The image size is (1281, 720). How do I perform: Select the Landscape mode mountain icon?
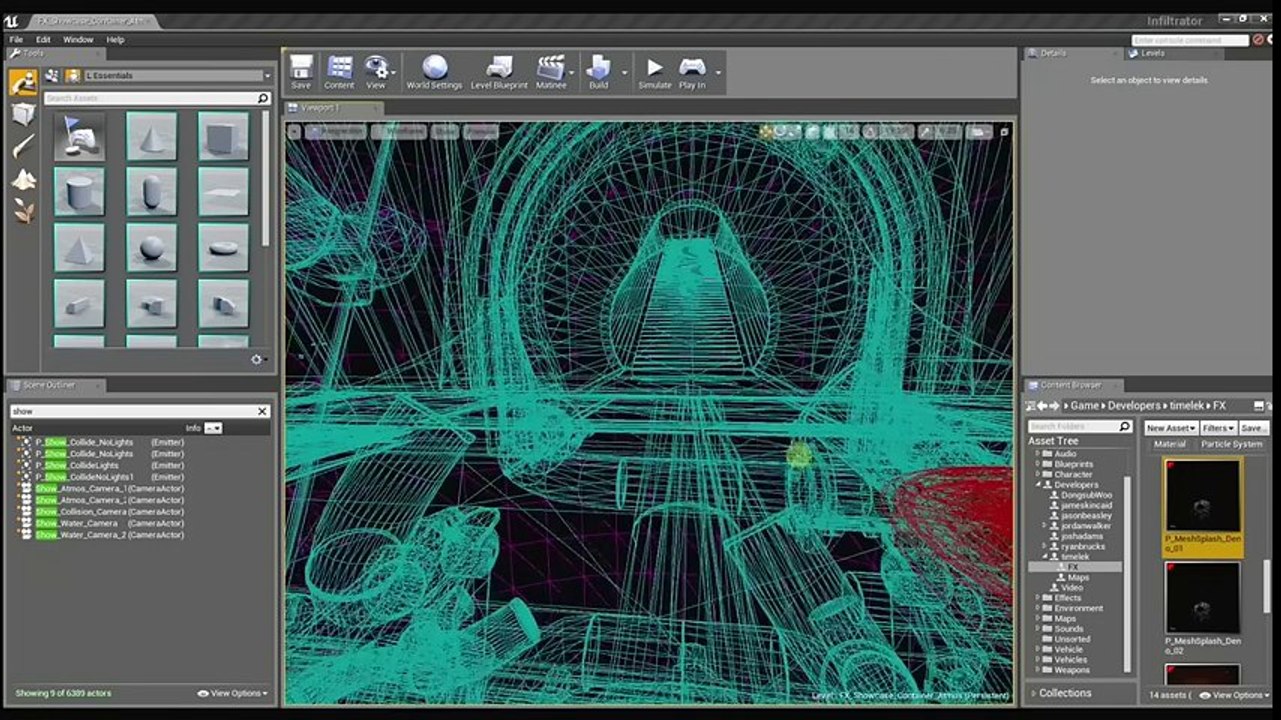(23, 179)
